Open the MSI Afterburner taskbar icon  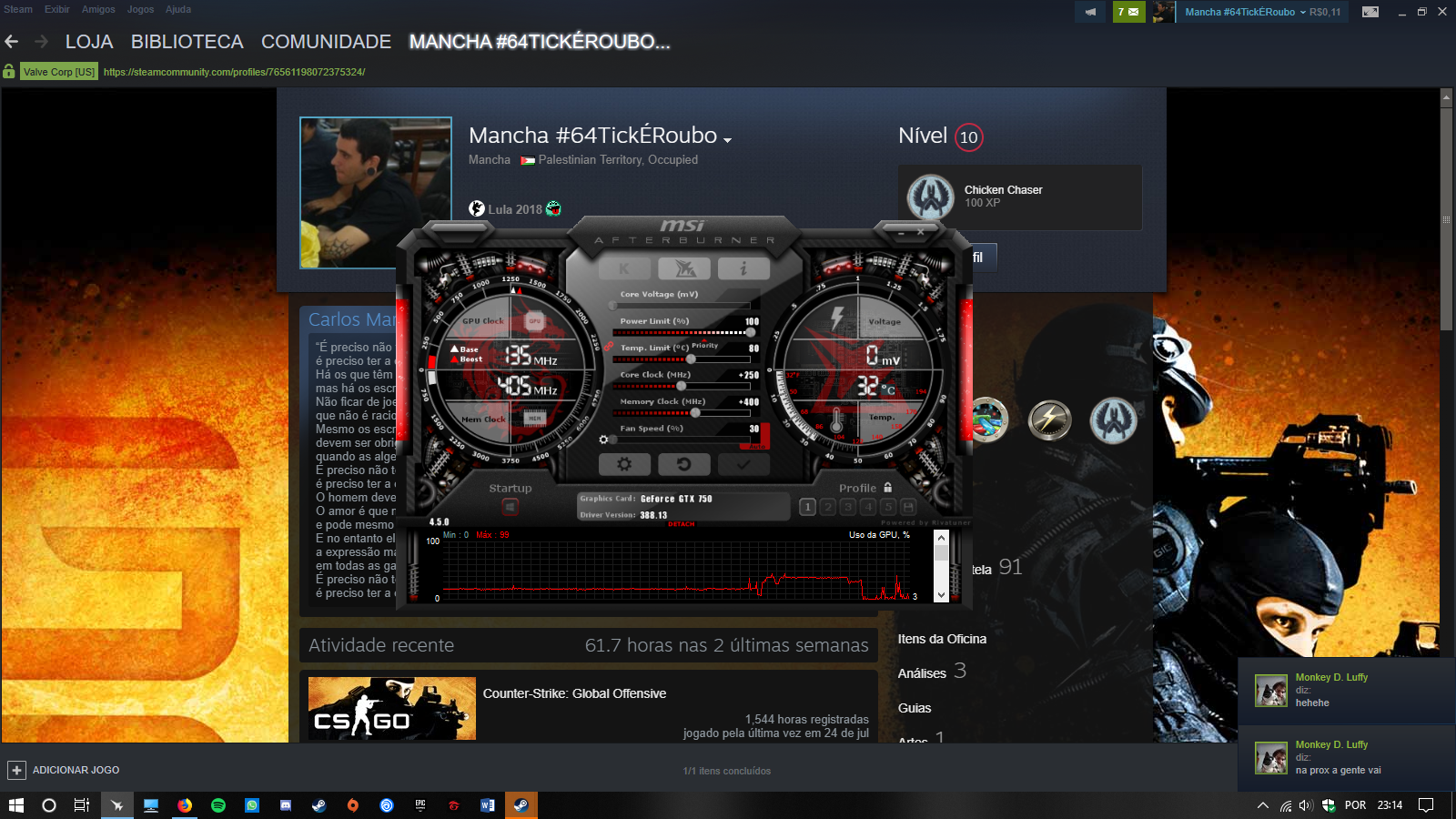(x=117, y=805)
